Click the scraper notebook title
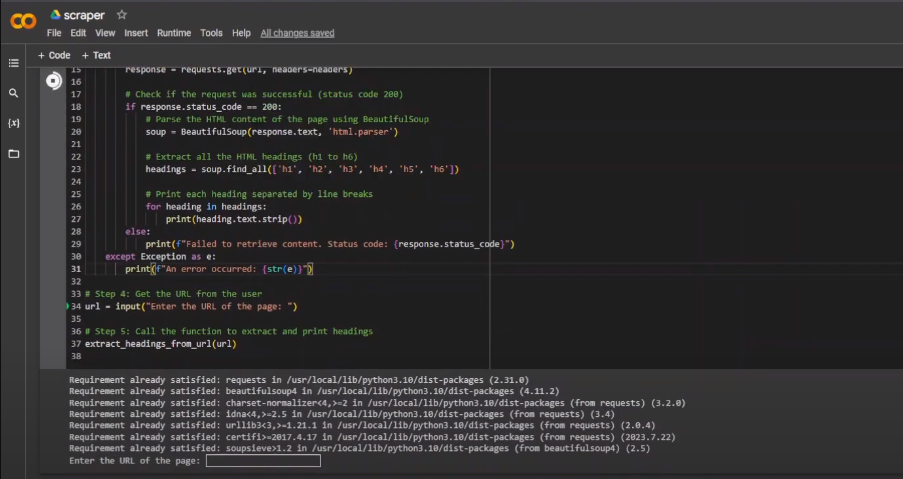 tap(84, 16)
